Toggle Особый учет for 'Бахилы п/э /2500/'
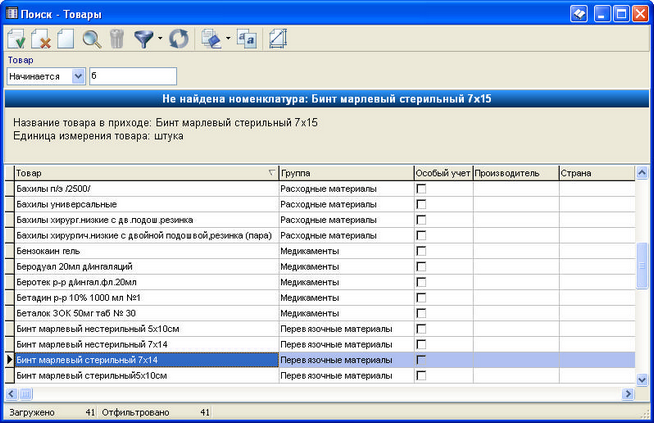Screen dimensions: 654x423 point(421,189)
